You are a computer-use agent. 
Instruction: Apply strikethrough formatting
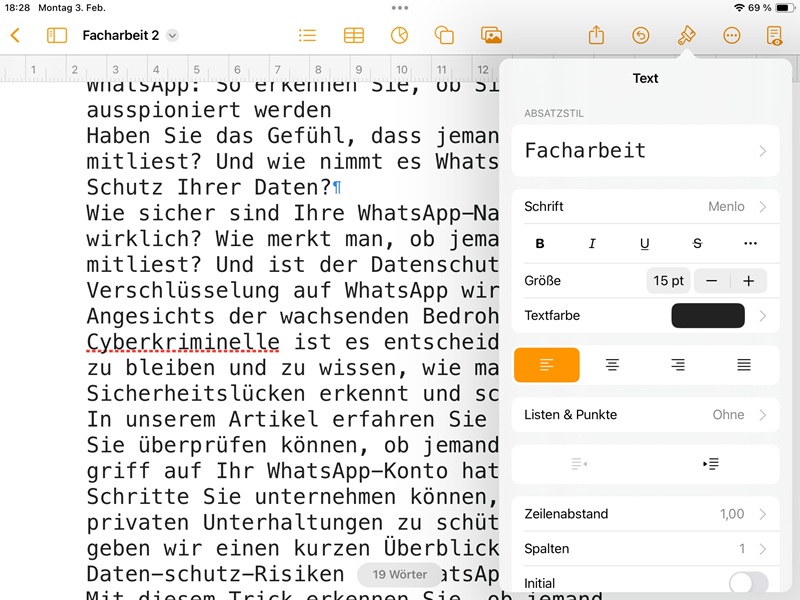(x=697, y=244)
